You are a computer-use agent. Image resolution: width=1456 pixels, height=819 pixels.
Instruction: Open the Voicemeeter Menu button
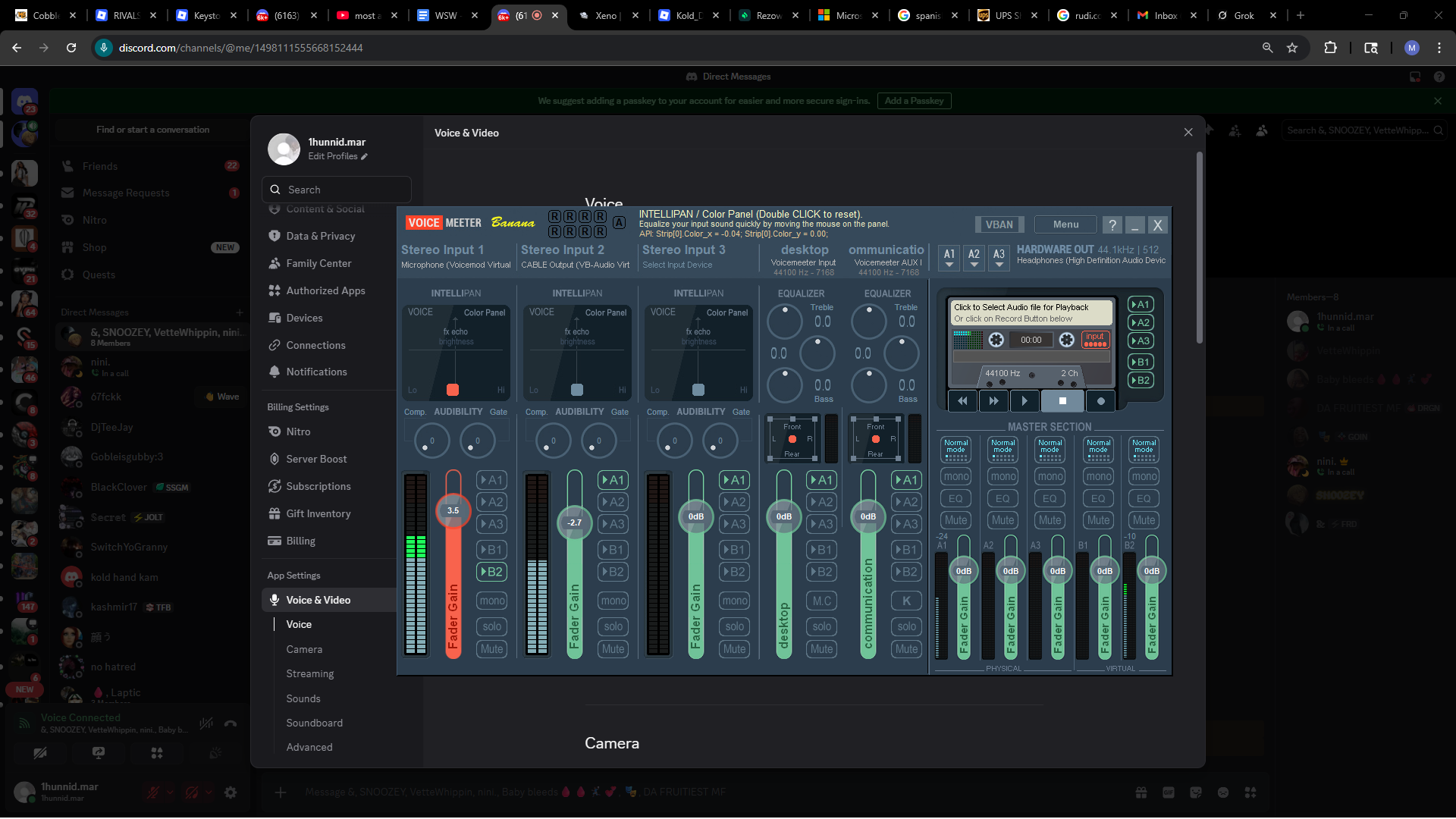[x=1065, y=224]
